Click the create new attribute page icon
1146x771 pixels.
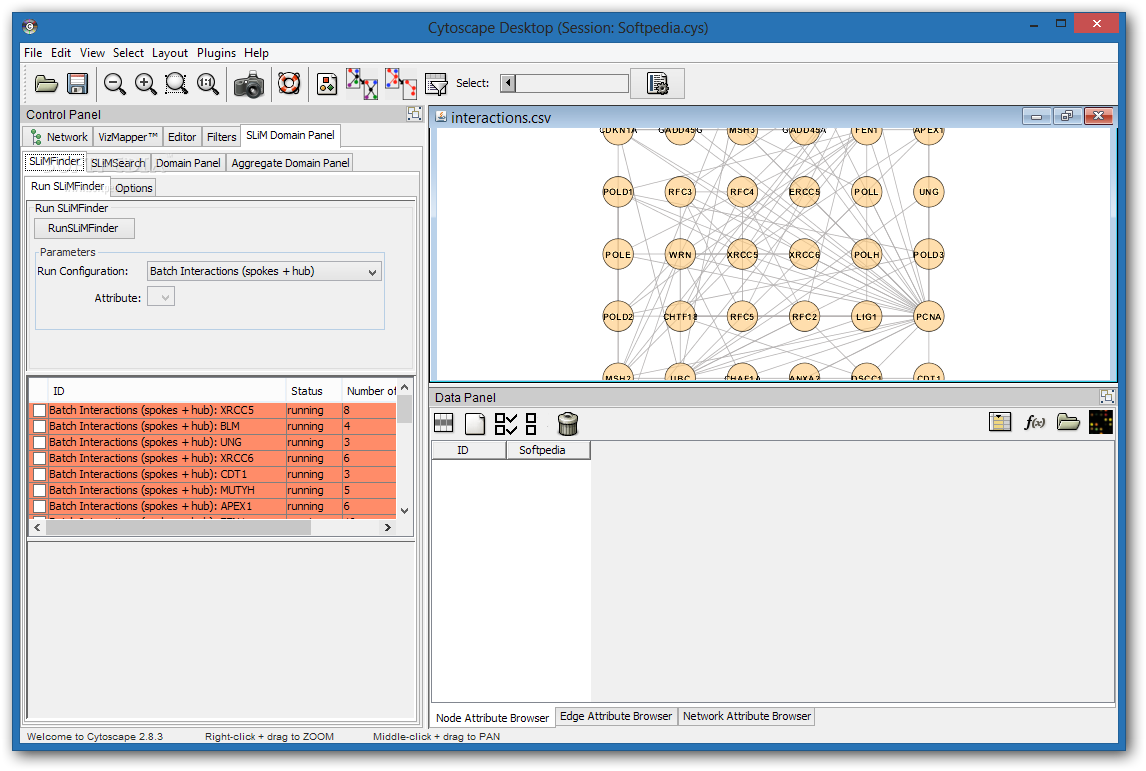tap(475, 423)
